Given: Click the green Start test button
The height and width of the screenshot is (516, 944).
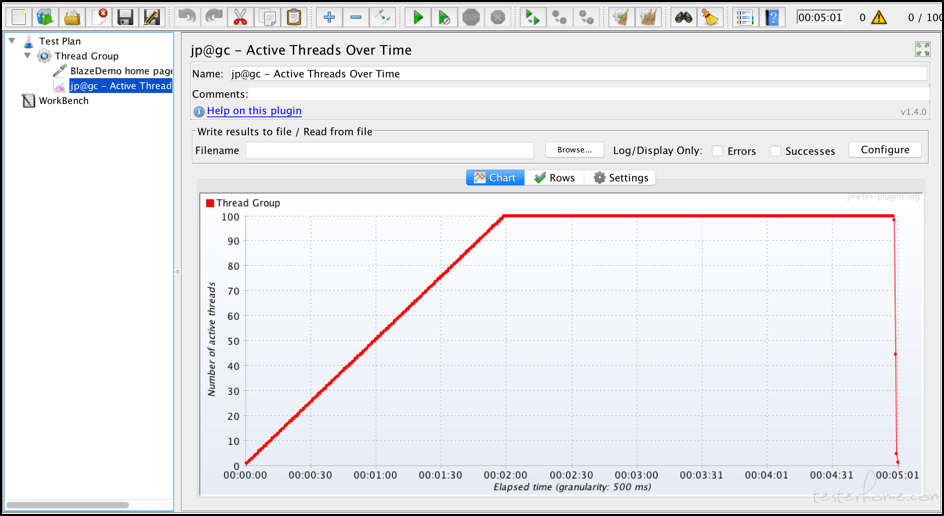Looking at the screenshot, I should point(418,17).
